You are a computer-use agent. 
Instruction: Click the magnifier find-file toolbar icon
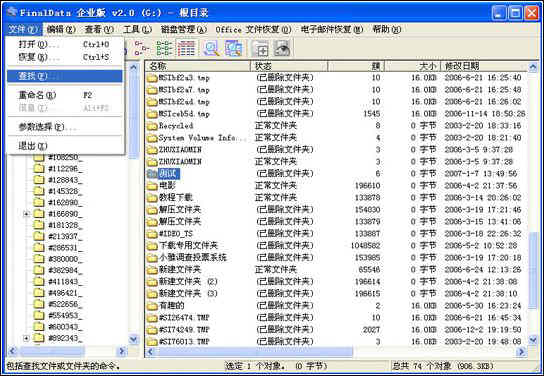click(x=211, y=48)
